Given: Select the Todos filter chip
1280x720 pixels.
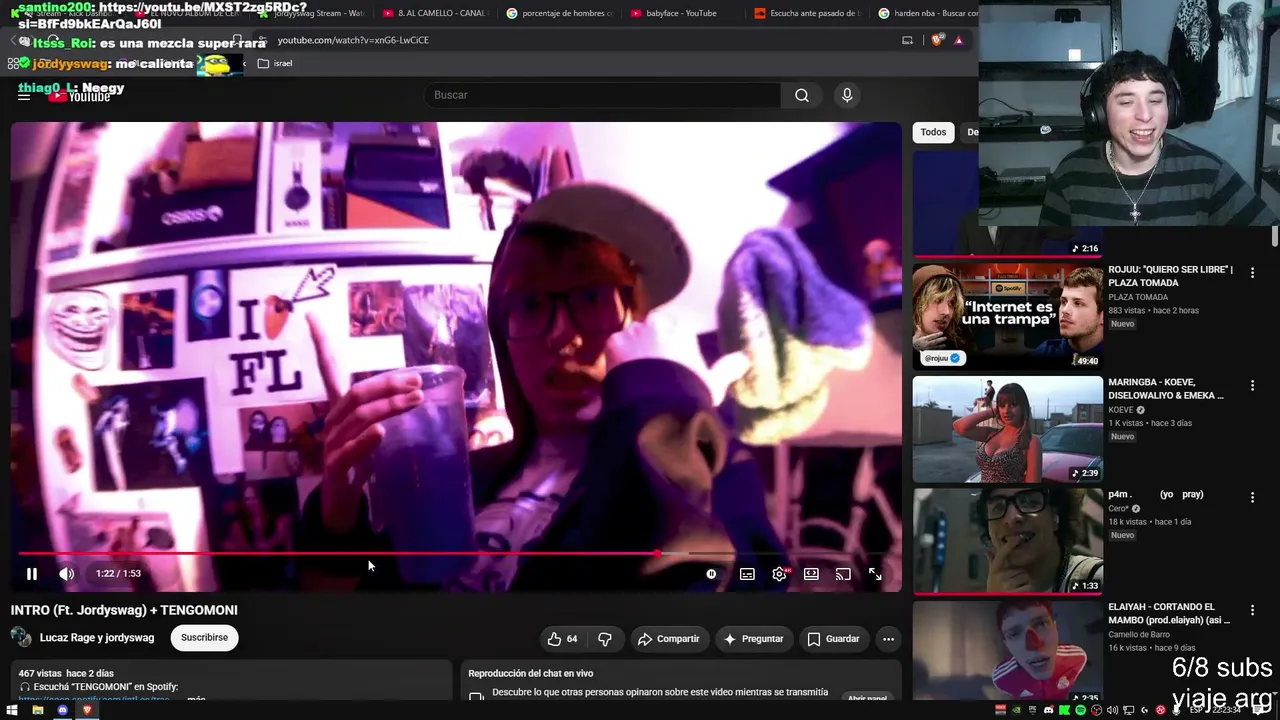Looking at the screenshot, I should 933,132.
